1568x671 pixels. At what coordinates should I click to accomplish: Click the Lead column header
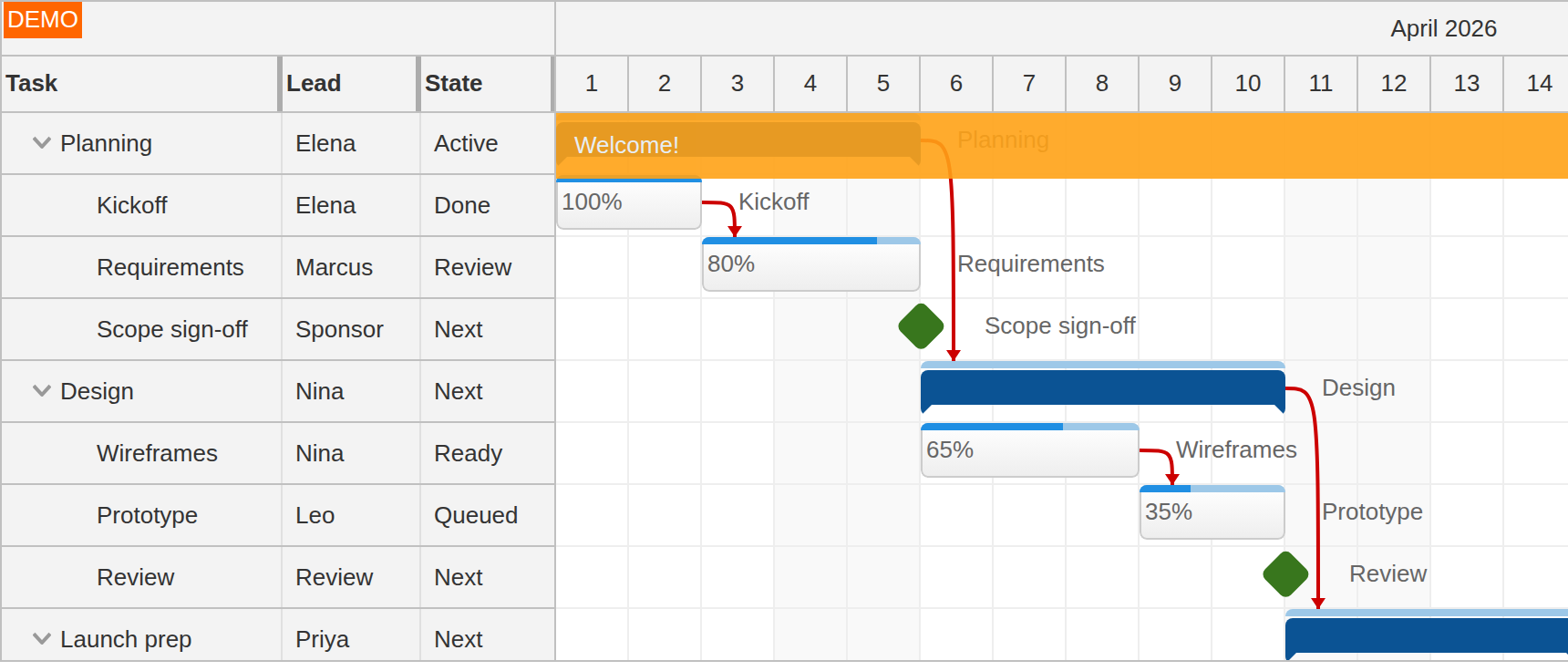coord(315,83)
